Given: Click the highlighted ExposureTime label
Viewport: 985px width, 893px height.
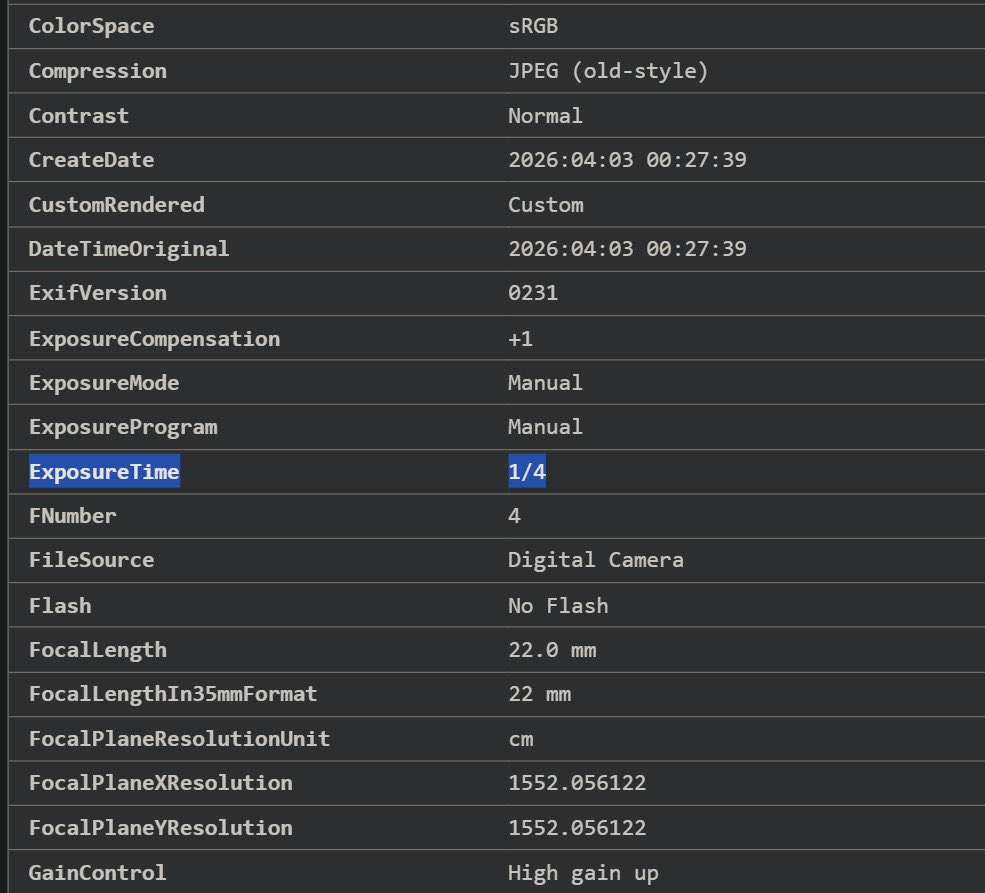Looking at the screenshot, I should point(104,471).
